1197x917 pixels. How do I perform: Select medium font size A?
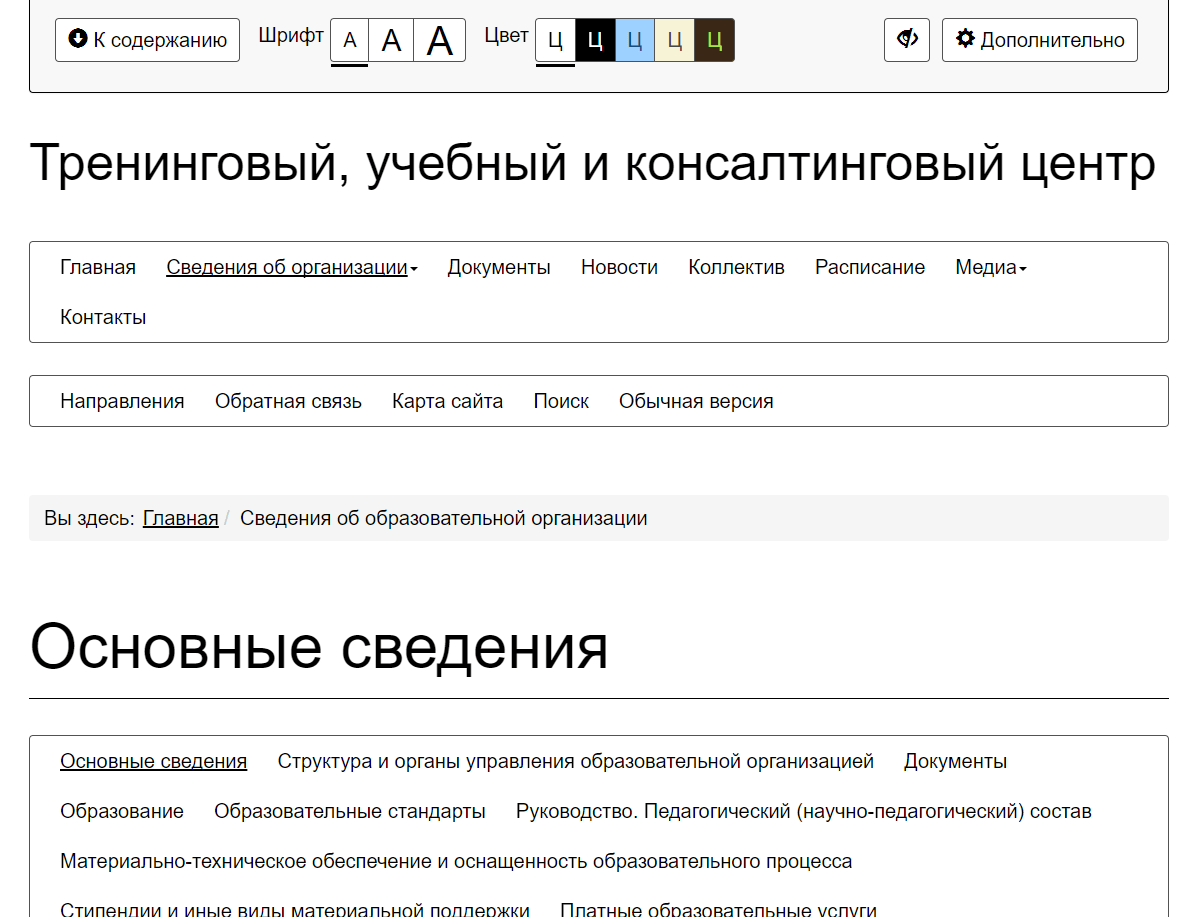pos(391,41)
